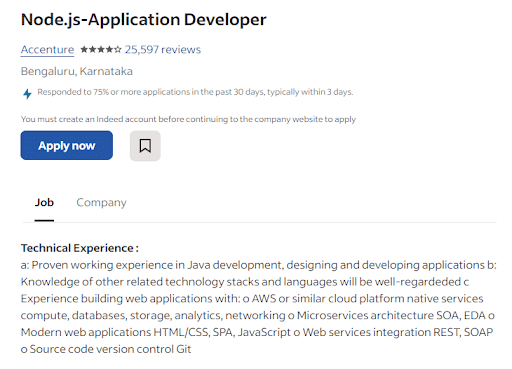Save job with the bookmark icon
Screen dimensions: 512x369
[145, 146]
